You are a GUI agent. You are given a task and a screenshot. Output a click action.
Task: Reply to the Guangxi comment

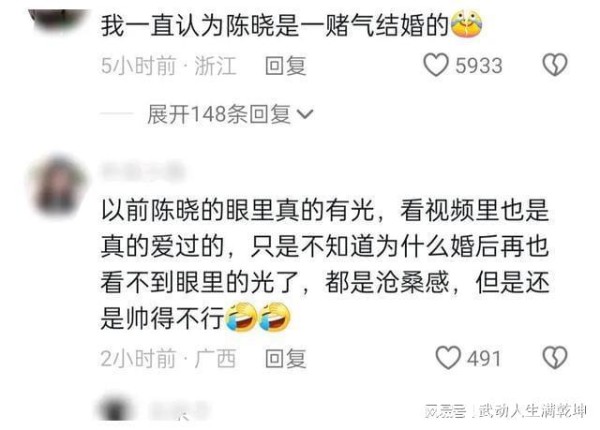285,358
